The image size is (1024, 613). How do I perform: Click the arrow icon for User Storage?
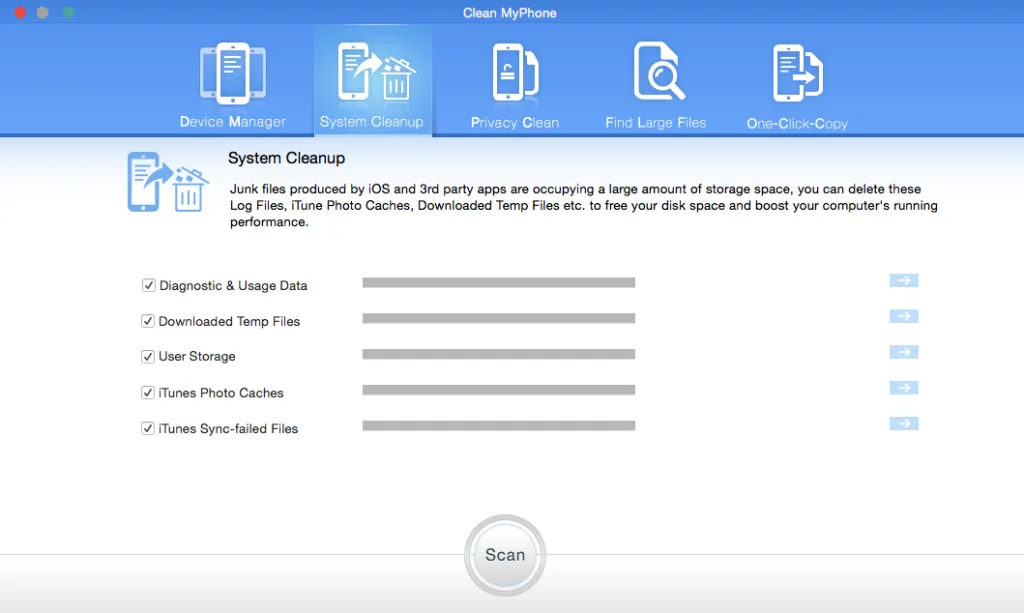(904, 352)
